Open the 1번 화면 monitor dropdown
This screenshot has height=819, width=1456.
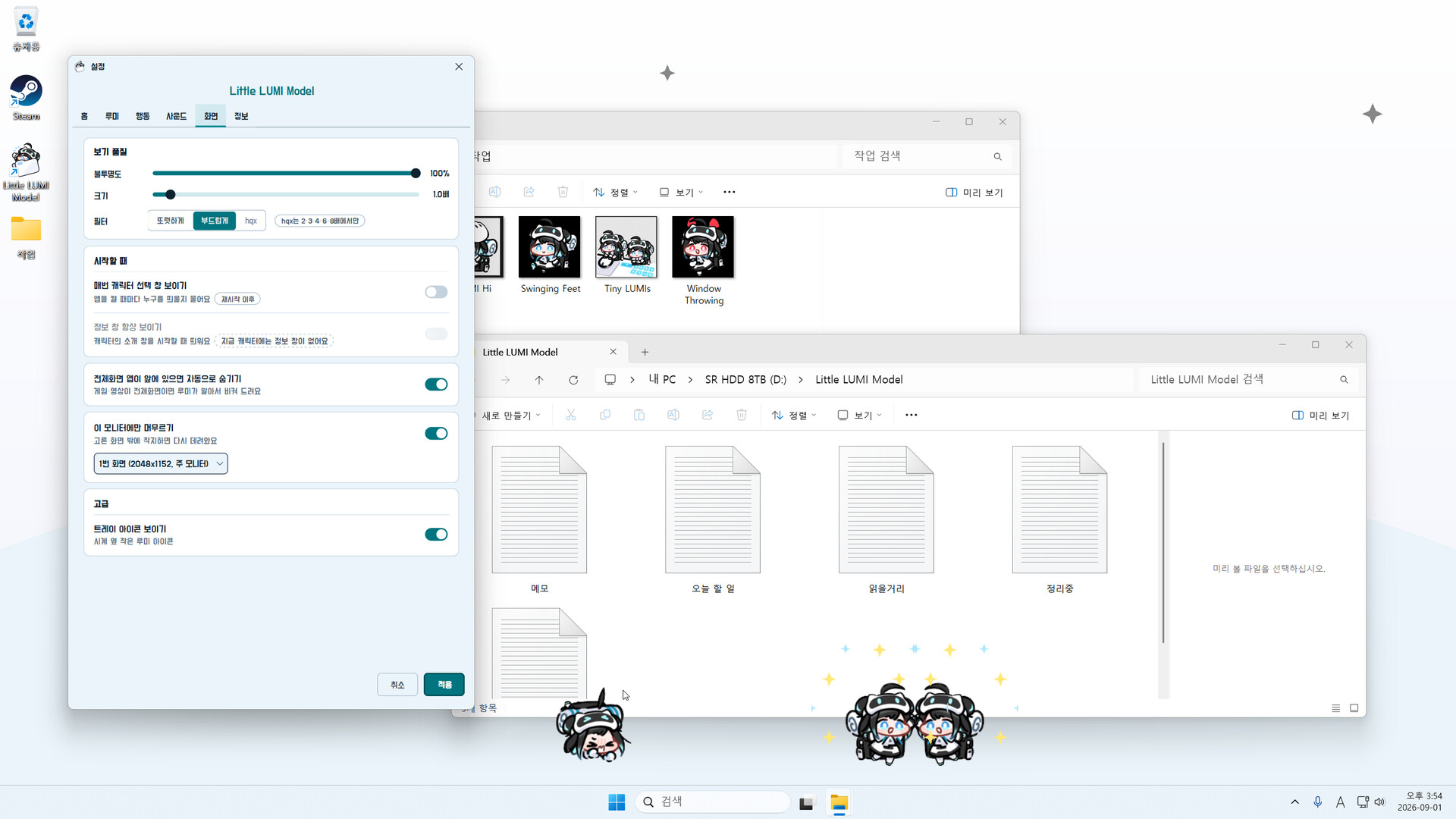161,463
